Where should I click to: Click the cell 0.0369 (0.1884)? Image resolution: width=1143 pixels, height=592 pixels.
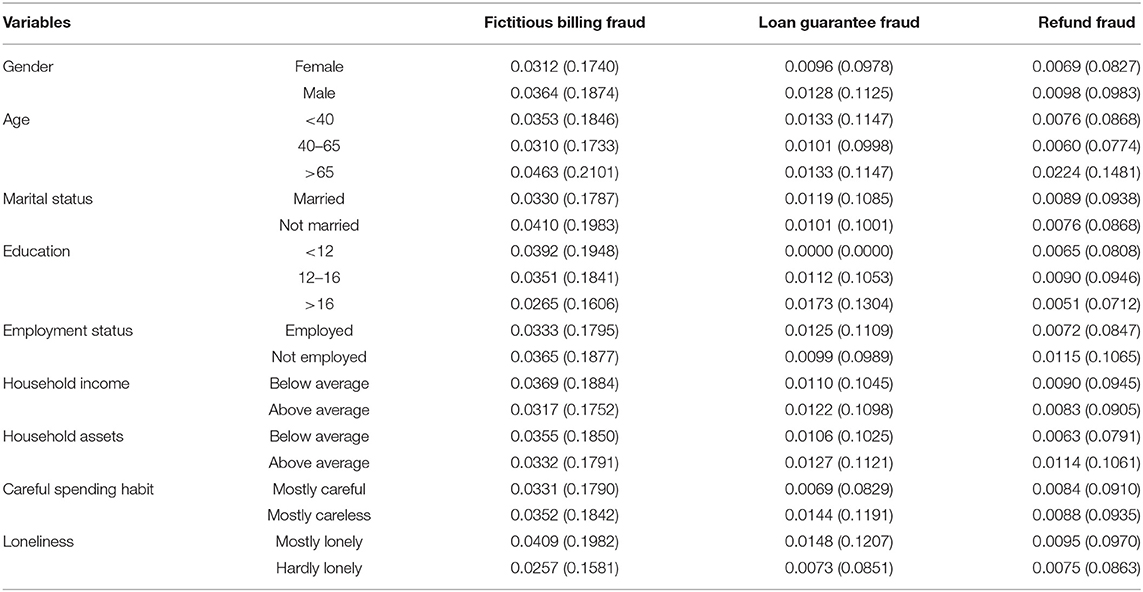pyautogui.click(x=564, y=383)
